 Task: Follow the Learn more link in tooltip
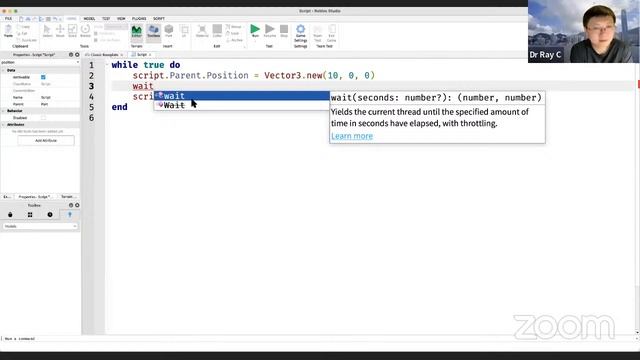pyautogui.click(x=352, y=136)
